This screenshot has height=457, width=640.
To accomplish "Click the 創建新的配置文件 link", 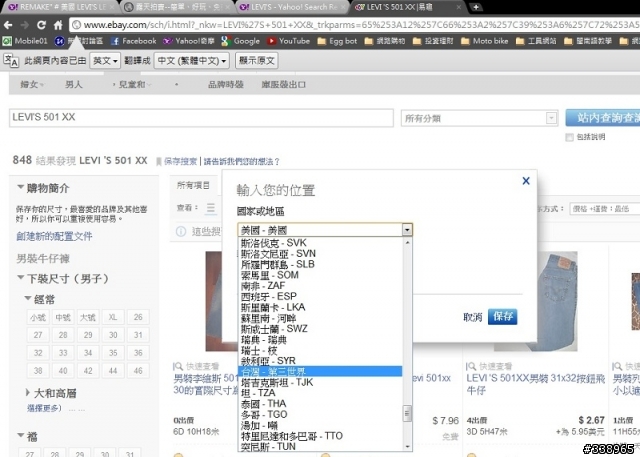I will [x=54, y=236].
